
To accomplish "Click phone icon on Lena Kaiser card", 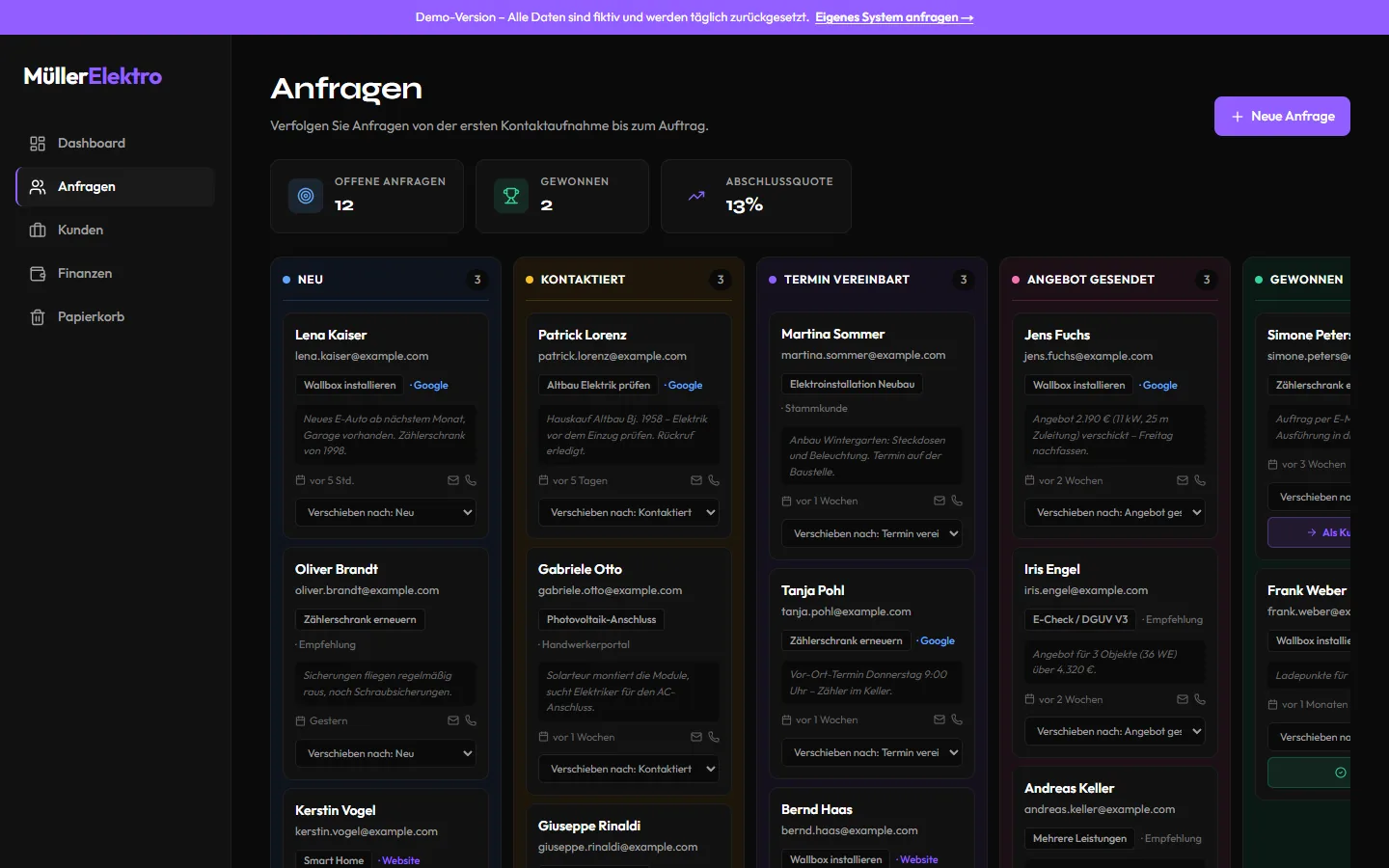I will click(x=471, y=480).
